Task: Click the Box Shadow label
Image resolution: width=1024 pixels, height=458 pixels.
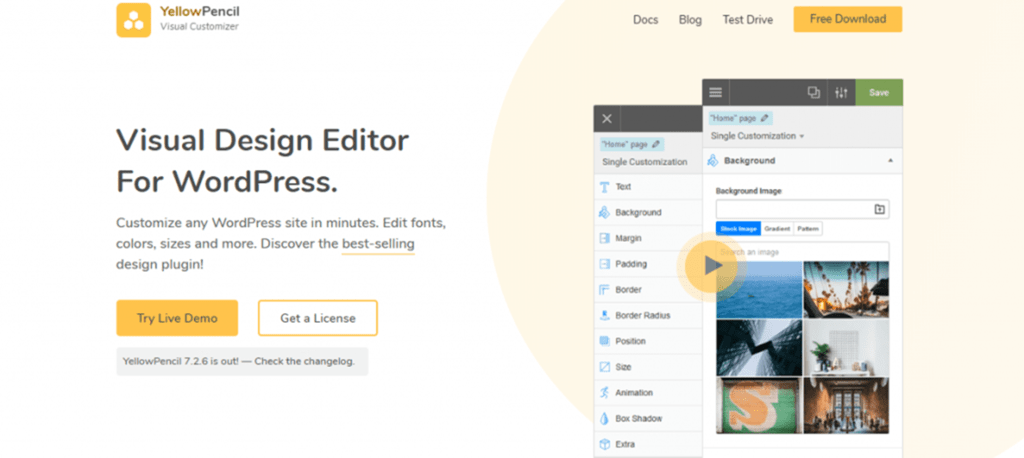Action: [639, 419]
